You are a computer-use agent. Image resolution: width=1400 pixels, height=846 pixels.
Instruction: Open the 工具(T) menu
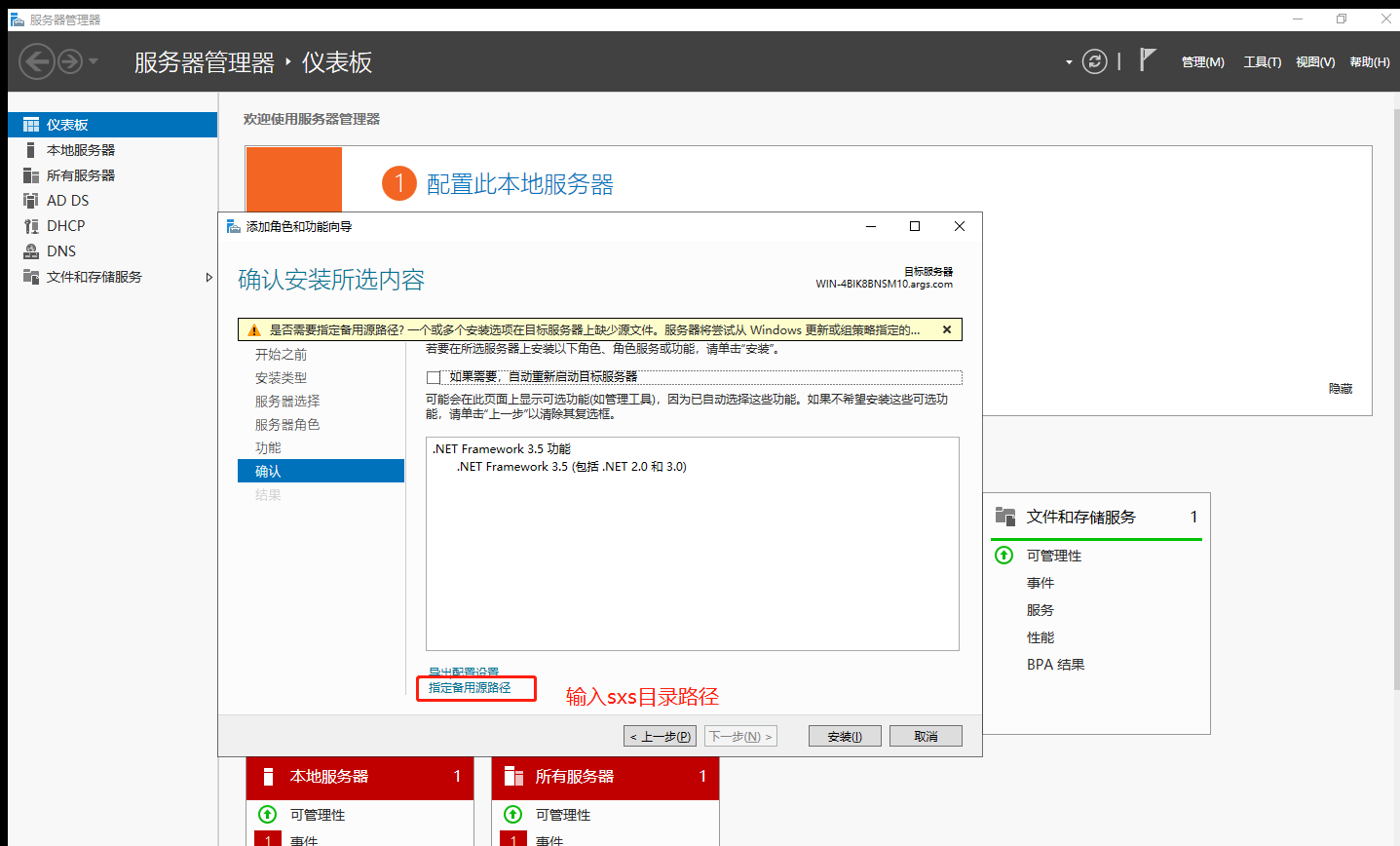tap(1262, 60)
